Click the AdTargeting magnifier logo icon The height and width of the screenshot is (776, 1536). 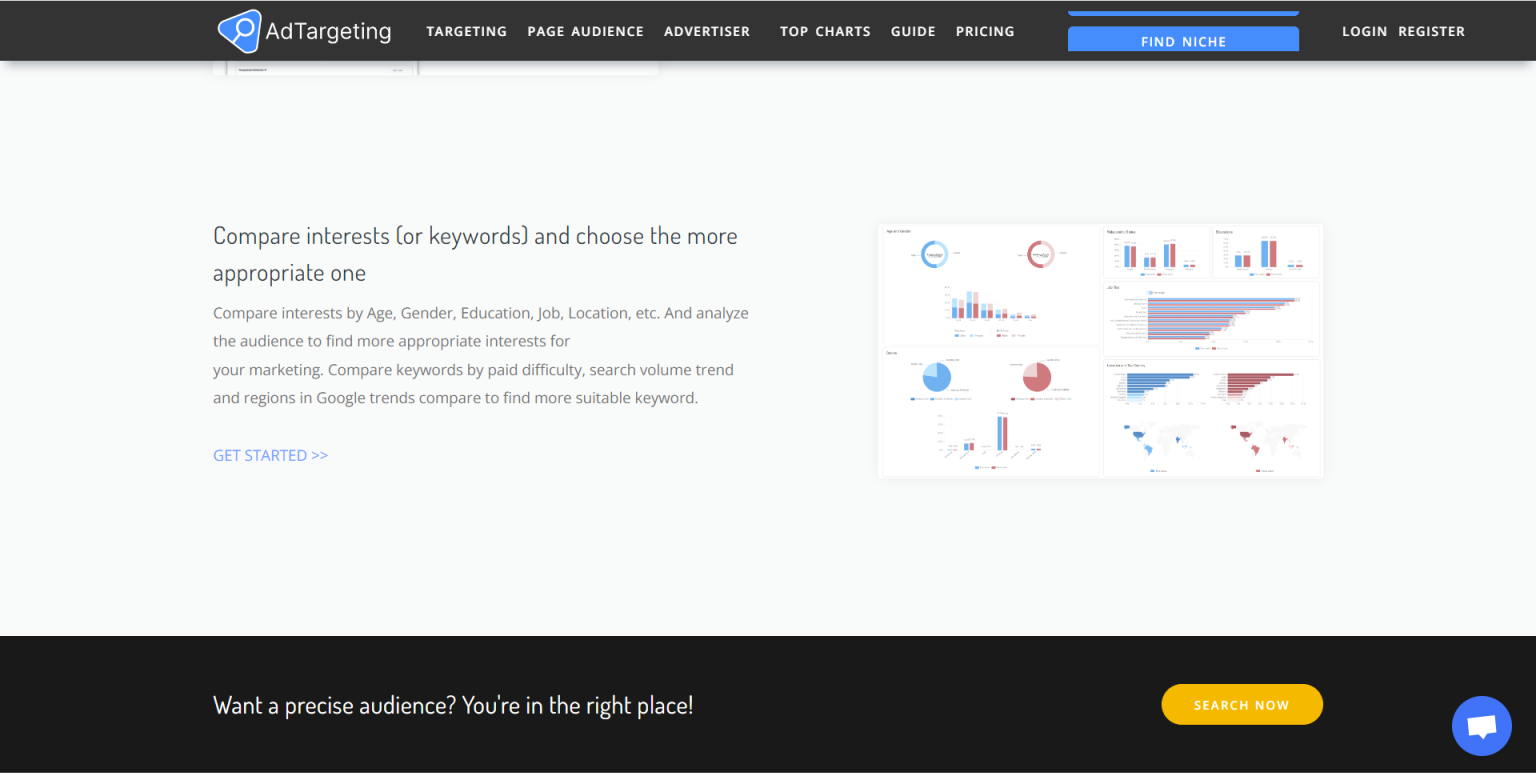[239, 31]
